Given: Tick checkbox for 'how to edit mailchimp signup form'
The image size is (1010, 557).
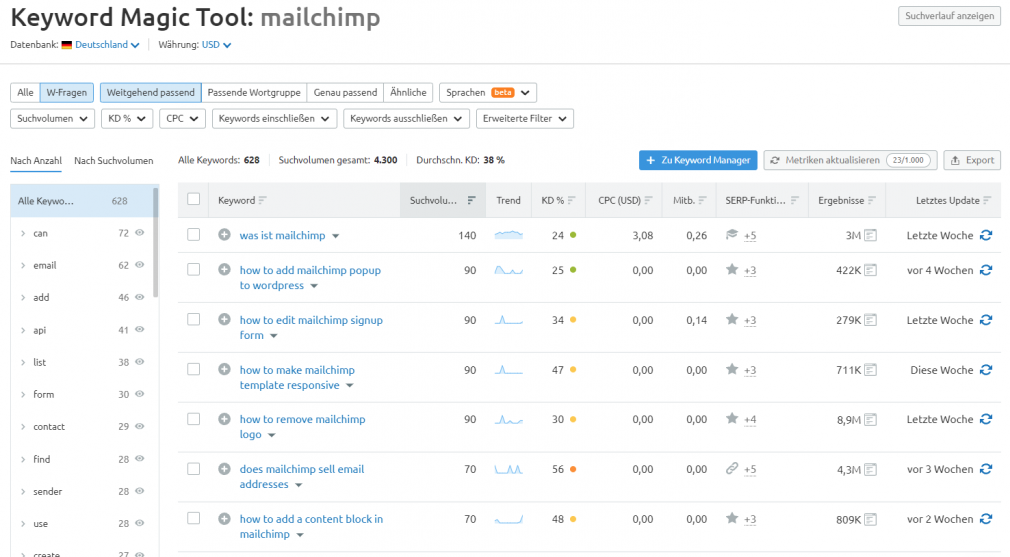Looking at the screenshot, I should point(193,319).
